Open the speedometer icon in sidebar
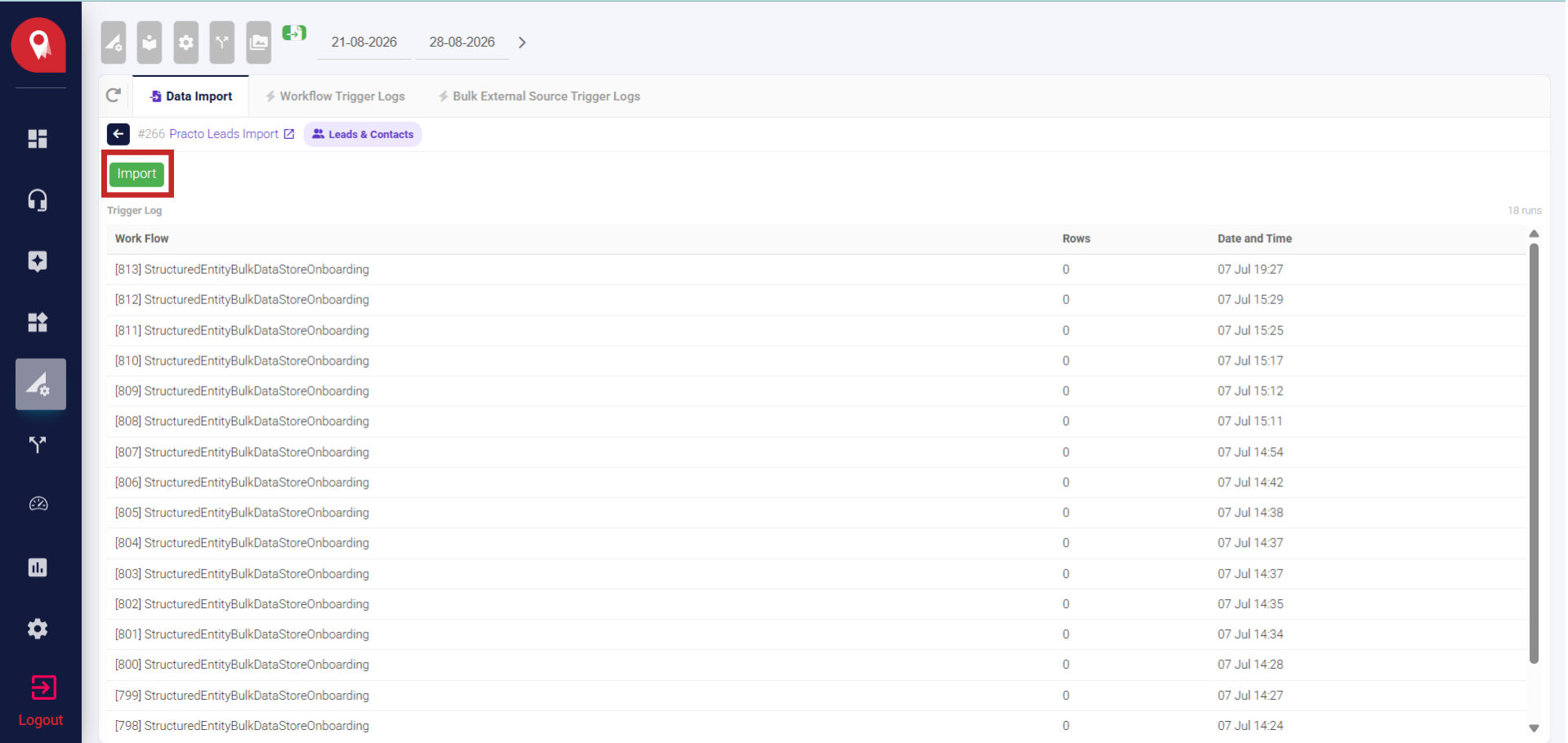Image resolution: width=1568 pixels, height=743 pixels. point(38,504)
